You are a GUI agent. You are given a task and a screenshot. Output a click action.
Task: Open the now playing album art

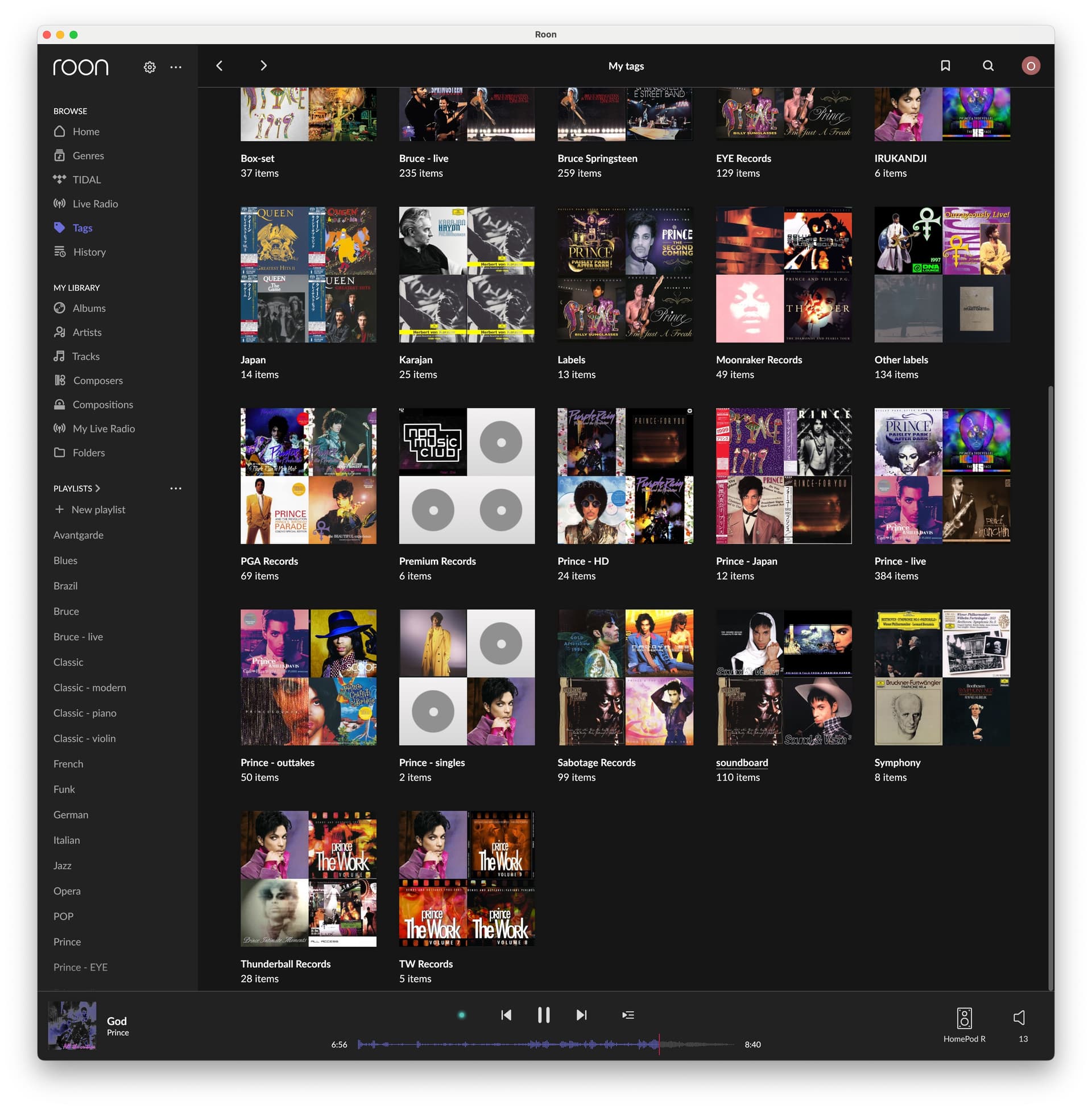tap(72, 1025)
